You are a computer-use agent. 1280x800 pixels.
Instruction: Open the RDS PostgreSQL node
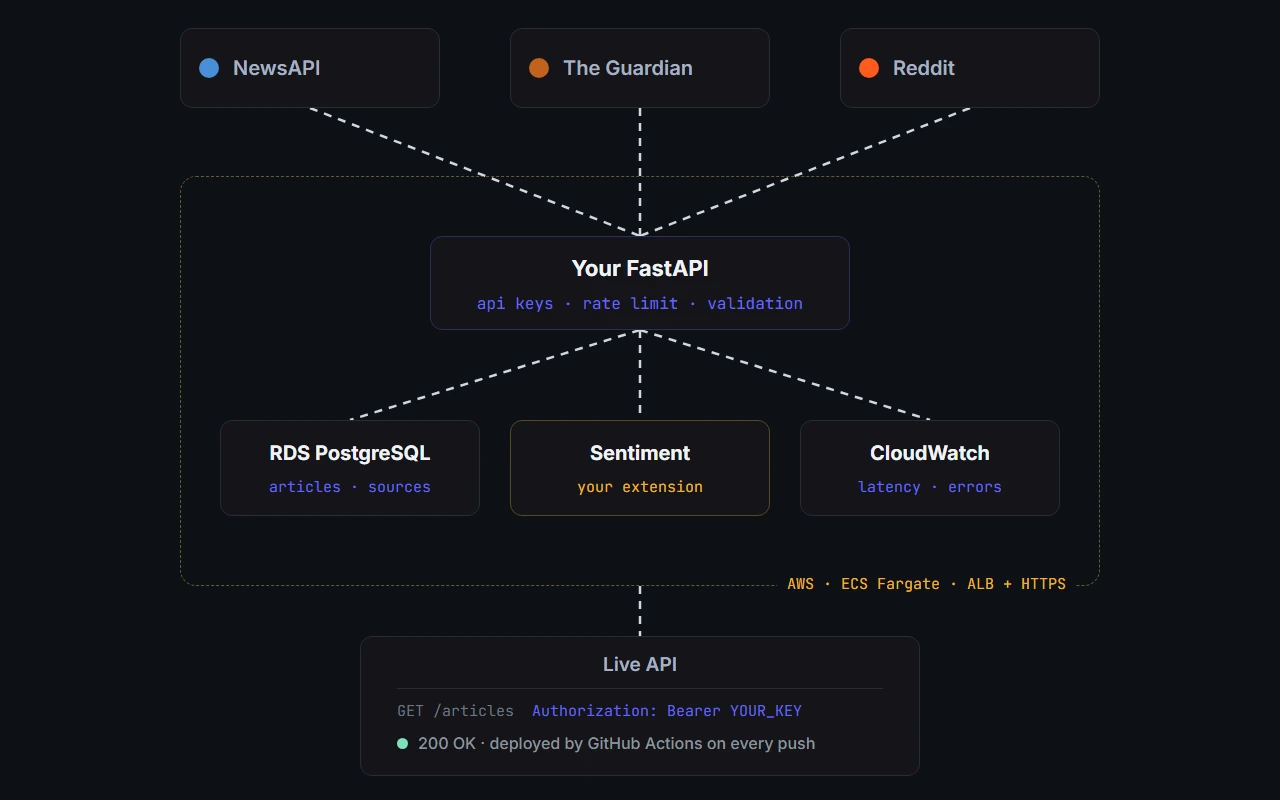[x=350, y=468]
